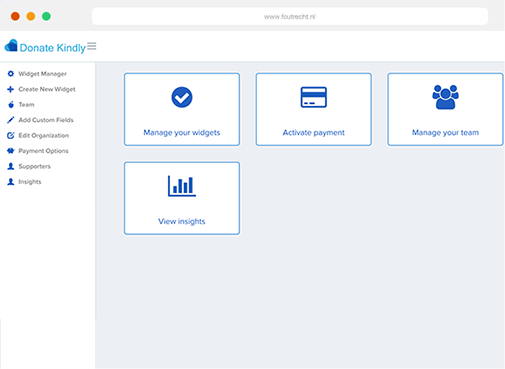Click the person icon beside Insights

point(11,182)
